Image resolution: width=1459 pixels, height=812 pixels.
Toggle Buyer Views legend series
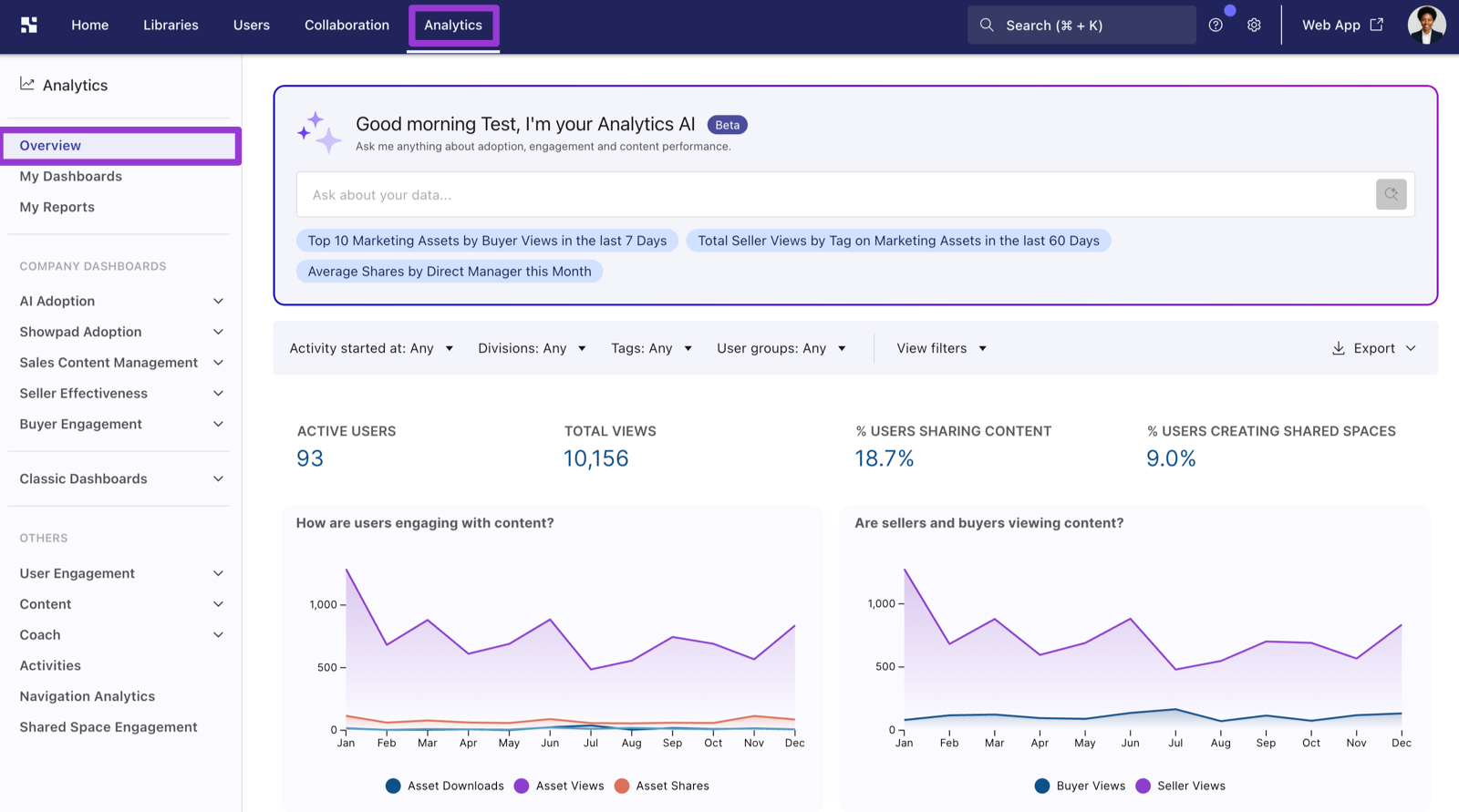pyautogui.click(x=1080, y=786)
